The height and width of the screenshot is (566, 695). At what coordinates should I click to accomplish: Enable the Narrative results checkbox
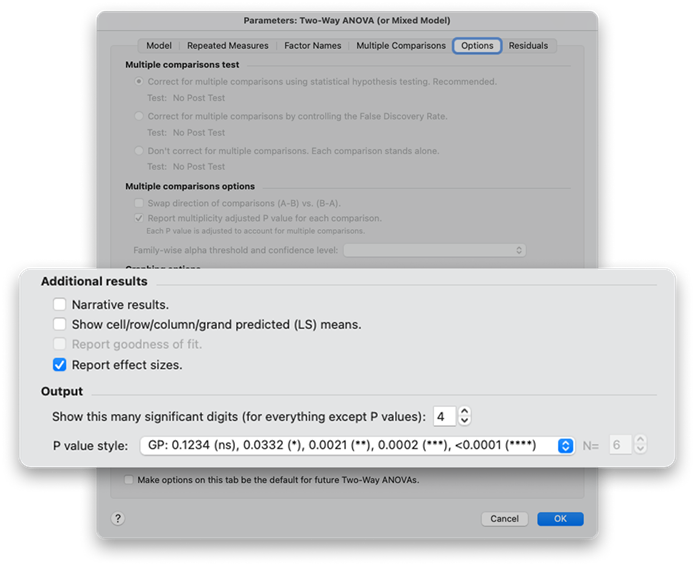[x=60, y=304]
